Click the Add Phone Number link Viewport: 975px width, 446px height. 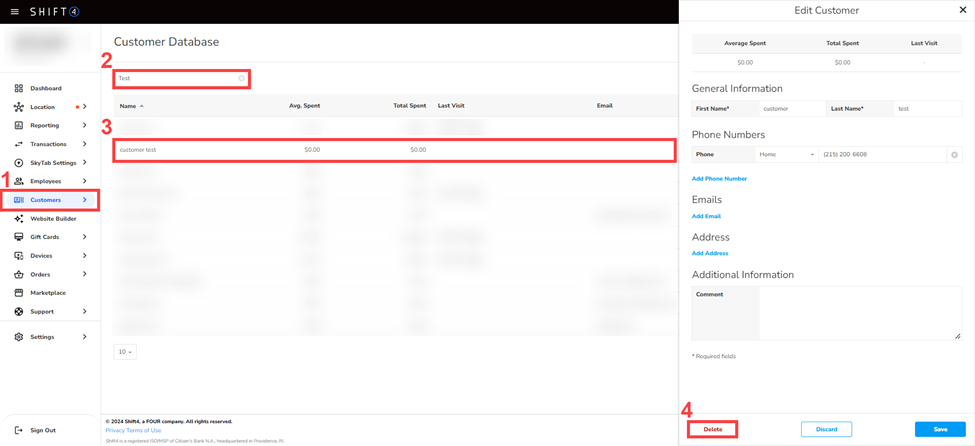[719, 179]
